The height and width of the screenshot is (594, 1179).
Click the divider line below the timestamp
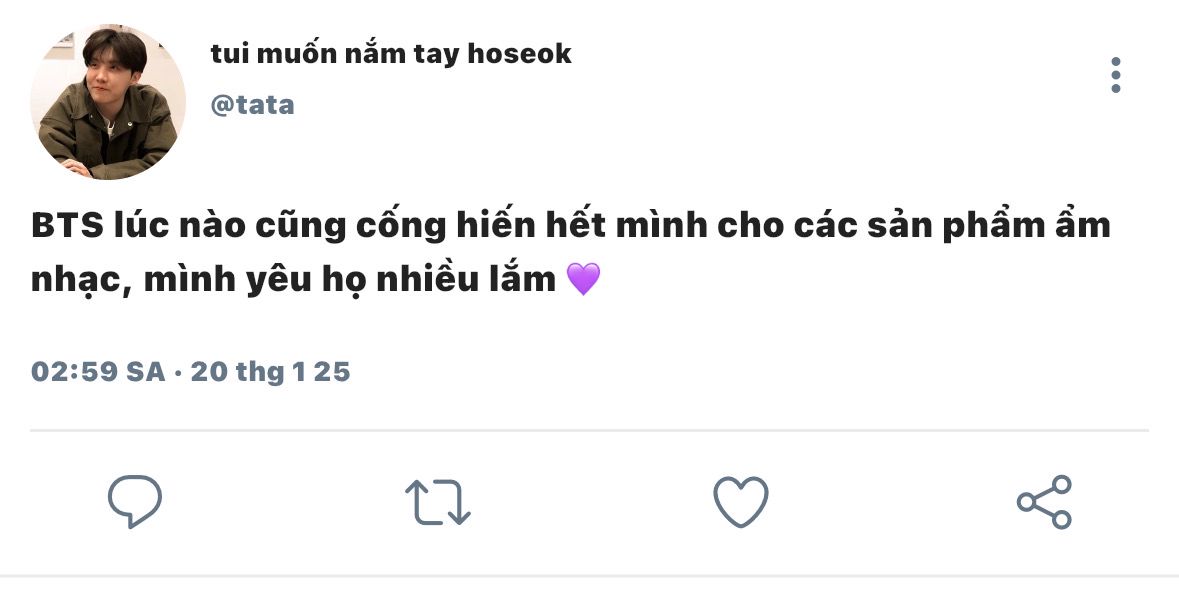[590, 431]
